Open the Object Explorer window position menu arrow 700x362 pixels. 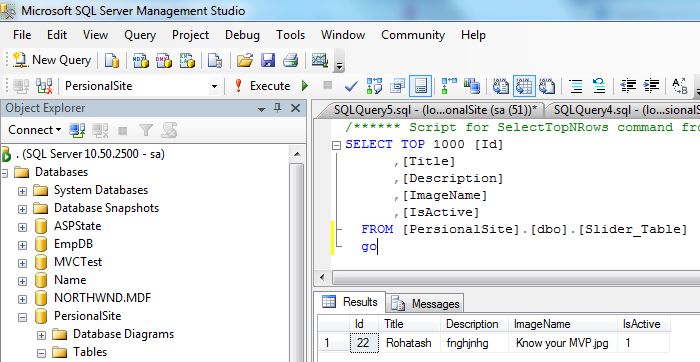click(262, 109)
